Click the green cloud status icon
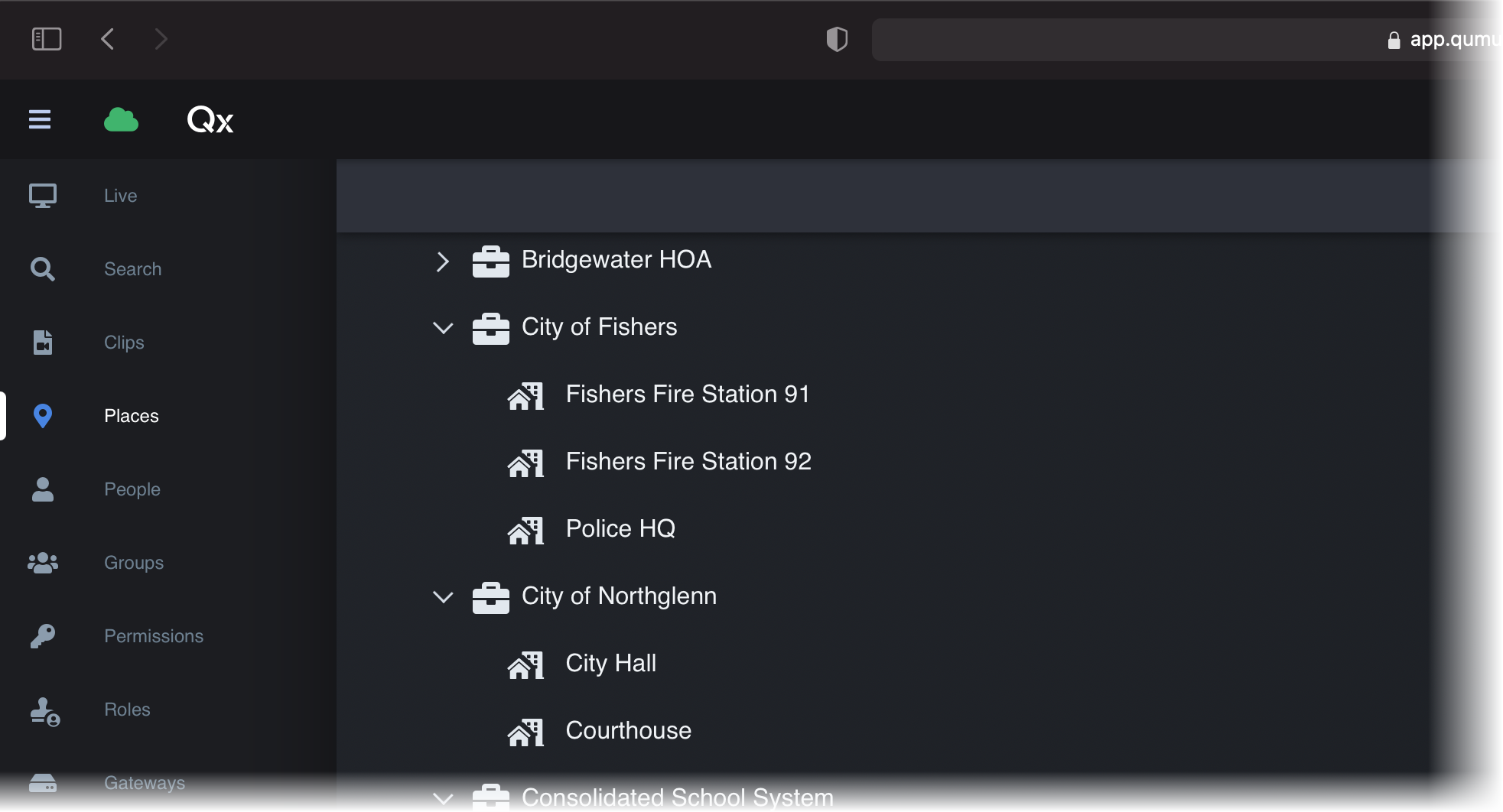1503x812 pixels. coord(121,119)
